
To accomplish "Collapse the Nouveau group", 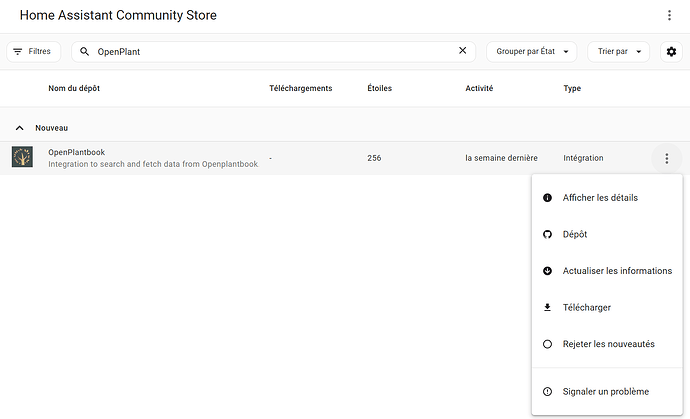I will (x=19, y=128).
